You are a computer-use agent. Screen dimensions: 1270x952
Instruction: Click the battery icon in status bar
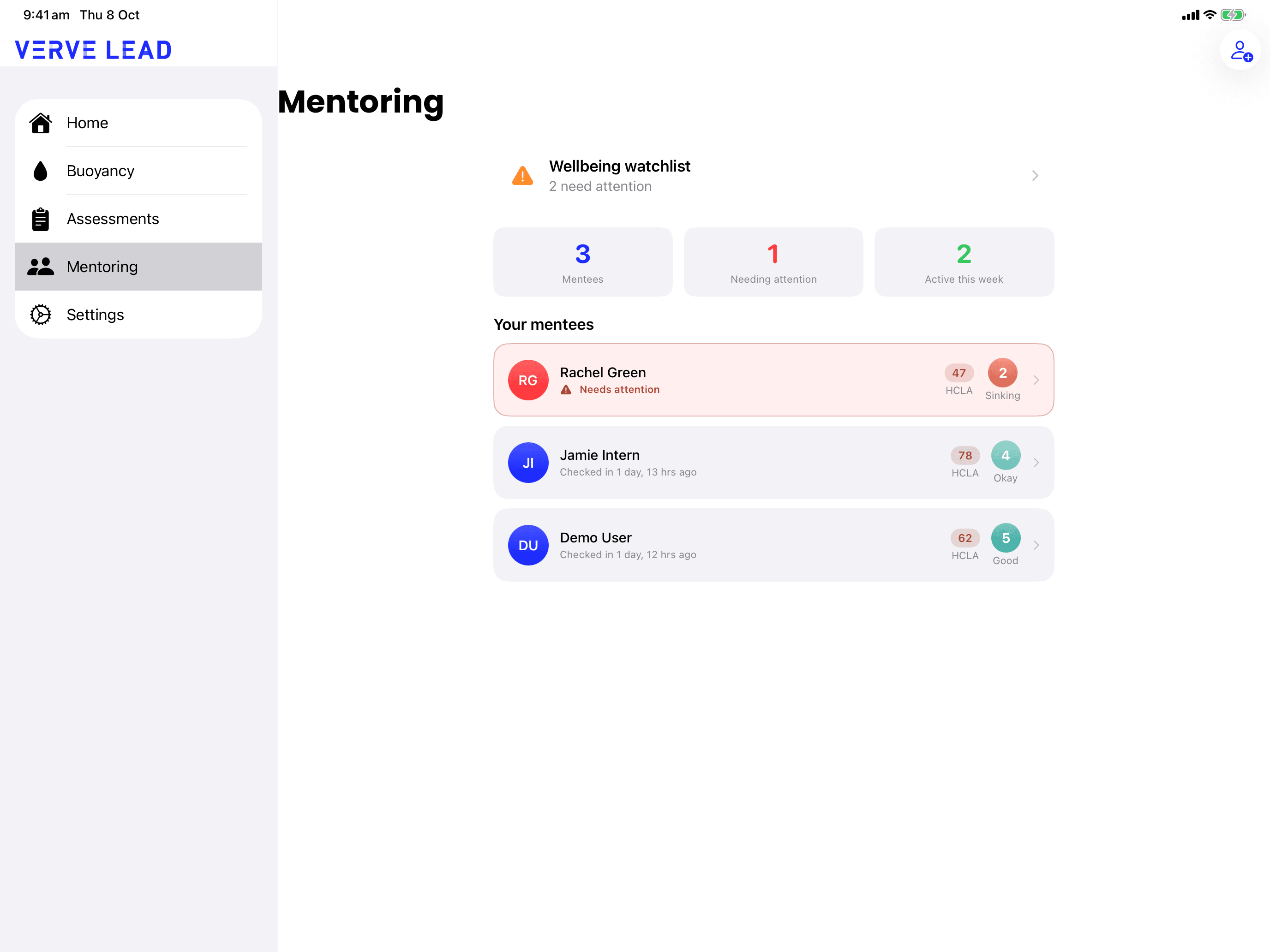point(1233,15)
